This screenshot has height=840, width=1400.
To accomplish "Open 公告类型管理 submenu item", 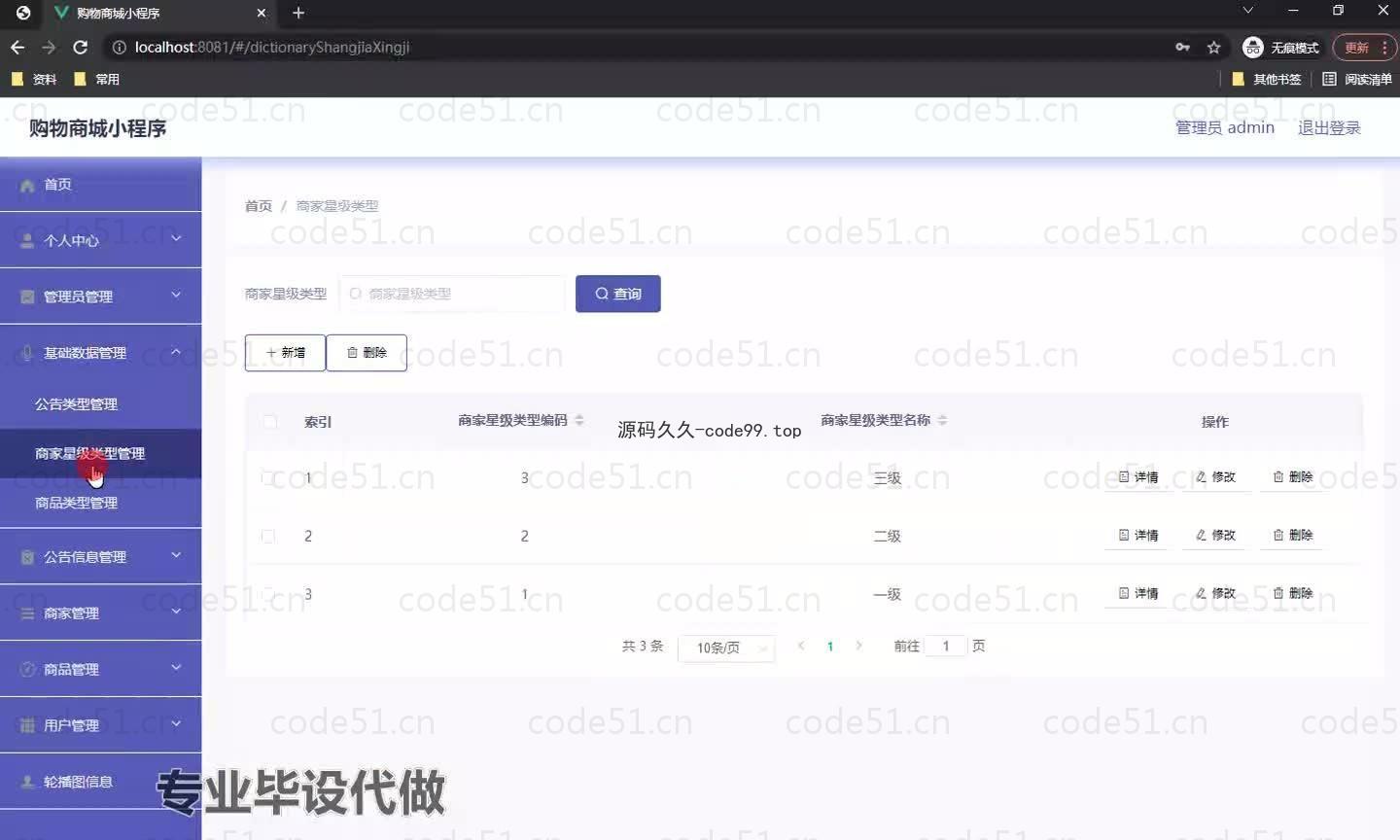I will 101,404.
